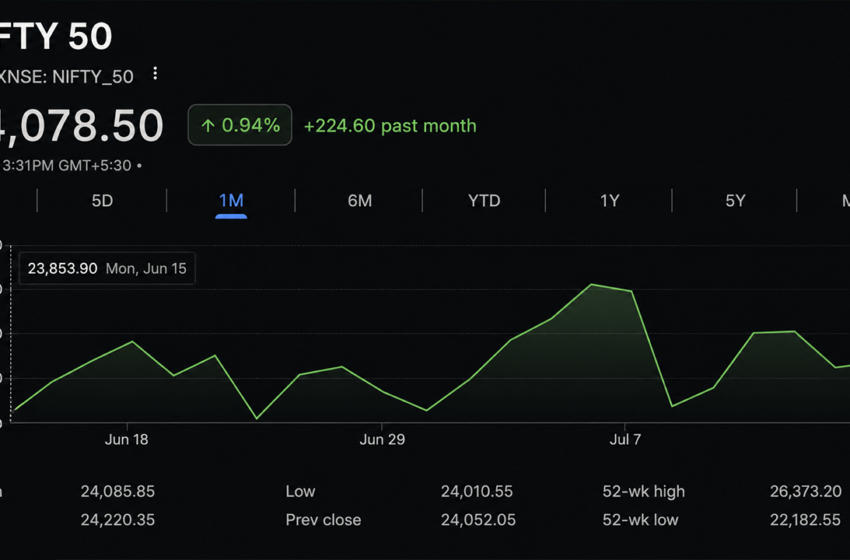Click the +224.60 past month text
This screenshot has width=850, height=560.
point(390,126)
